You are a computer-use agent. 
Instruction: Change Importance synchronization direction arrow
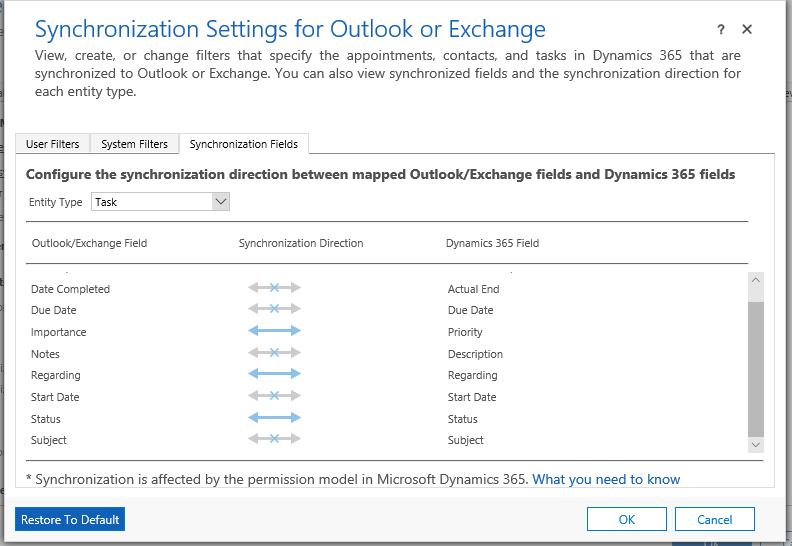274,332
